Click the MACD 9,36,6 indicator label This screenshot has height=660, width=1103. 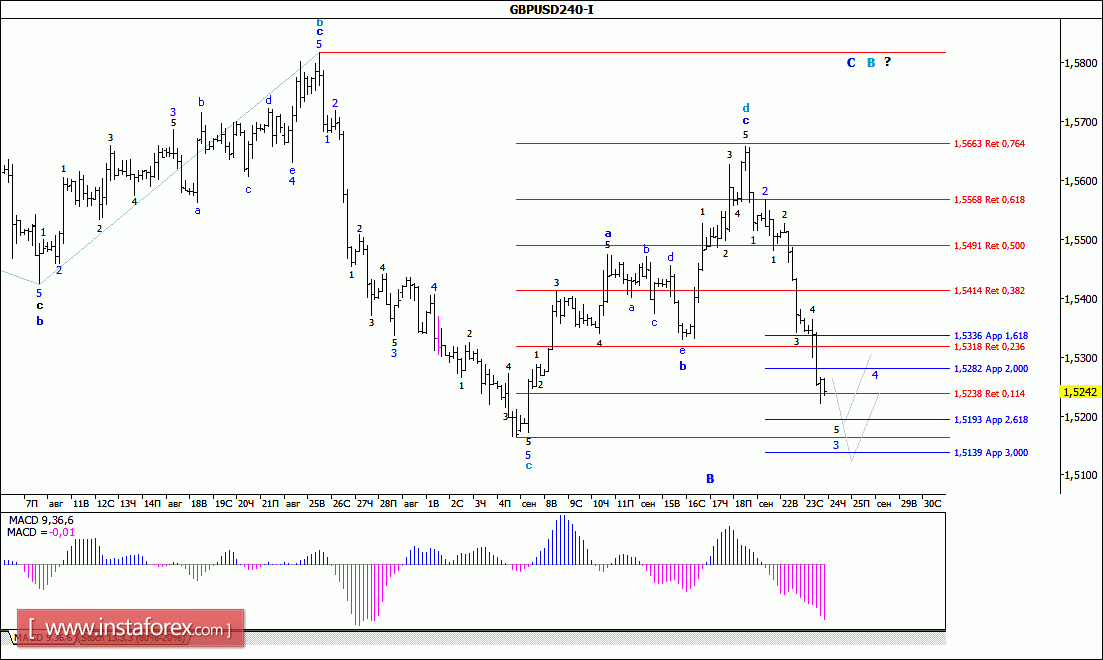(x=40, y=521)
